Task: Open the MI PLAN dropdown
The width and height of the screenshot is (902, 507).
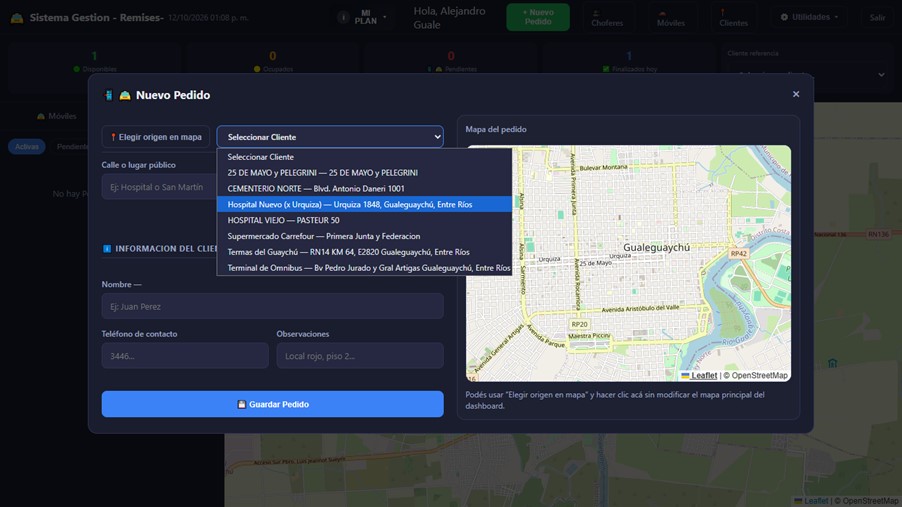Action: point(370,17)
